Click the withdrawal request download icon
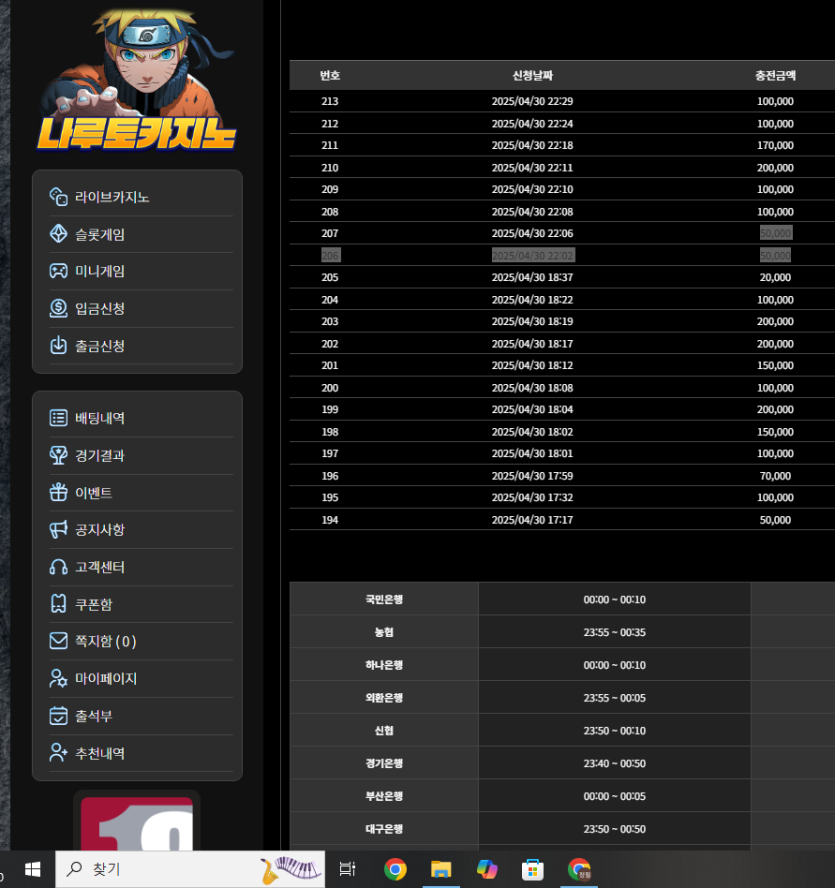This screenshot has width=835, height=888. tap(58, 345)
